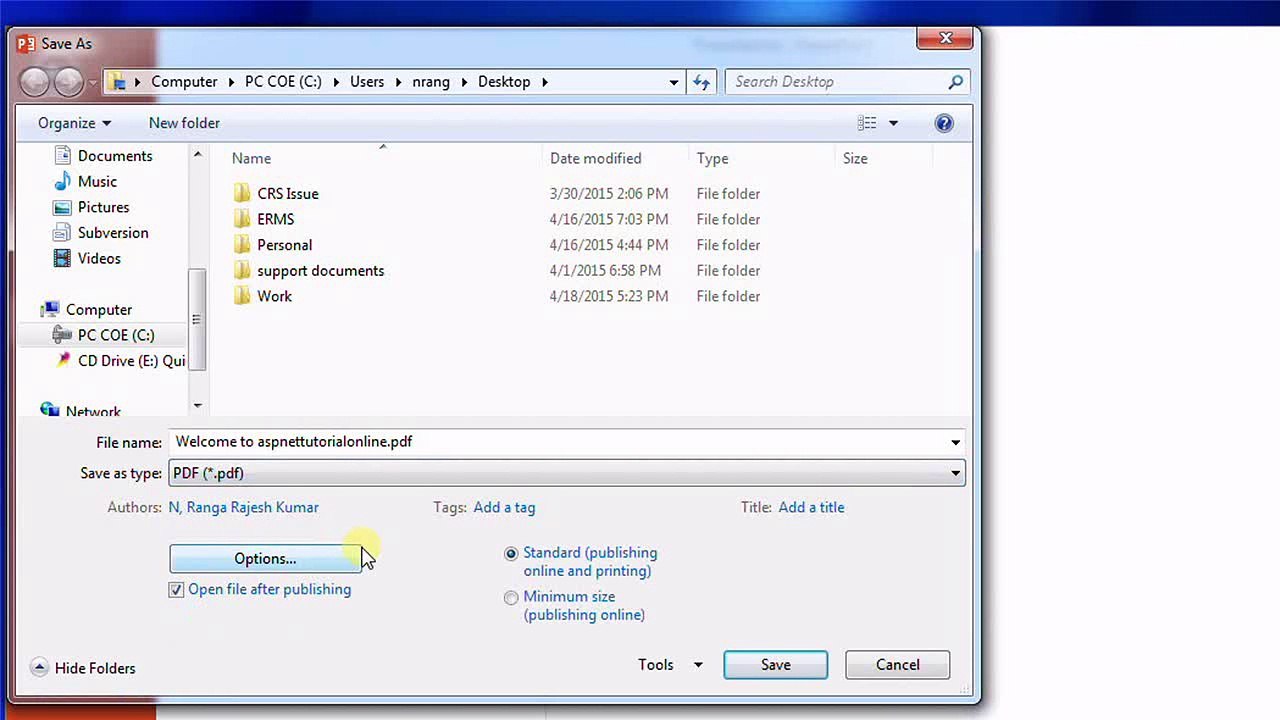This screenshot has height=720, width=1280.
Task: Click the New folder button
Action: (184, 123)
